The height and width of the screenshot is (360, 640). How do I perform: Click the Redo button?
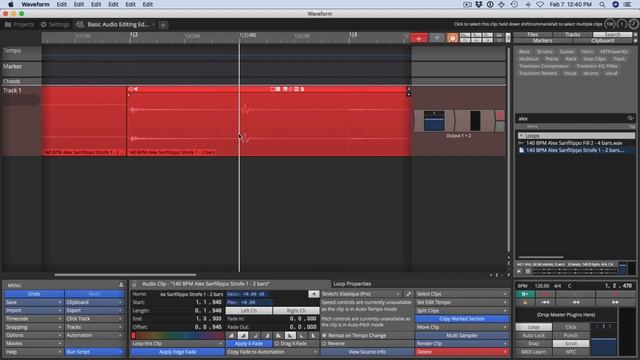coord(94,294)
